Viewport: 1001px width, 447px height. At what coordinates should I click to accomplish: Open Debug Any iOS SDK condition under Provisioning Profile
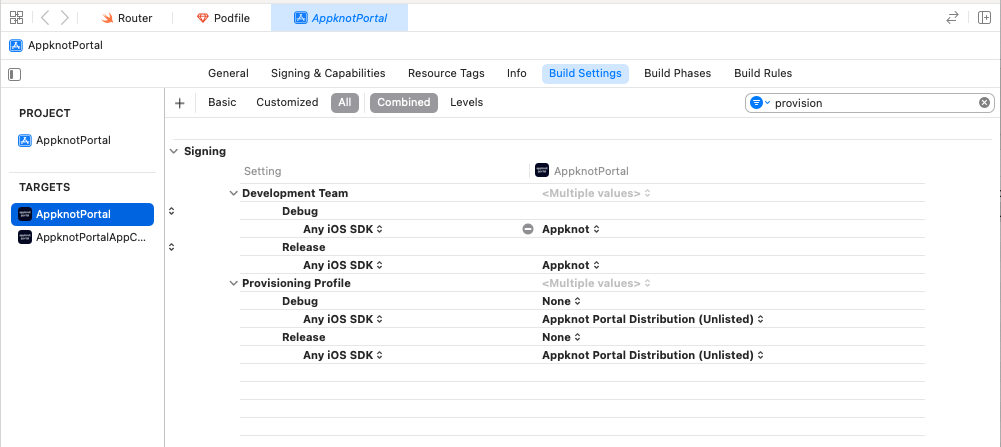[343, 319]
